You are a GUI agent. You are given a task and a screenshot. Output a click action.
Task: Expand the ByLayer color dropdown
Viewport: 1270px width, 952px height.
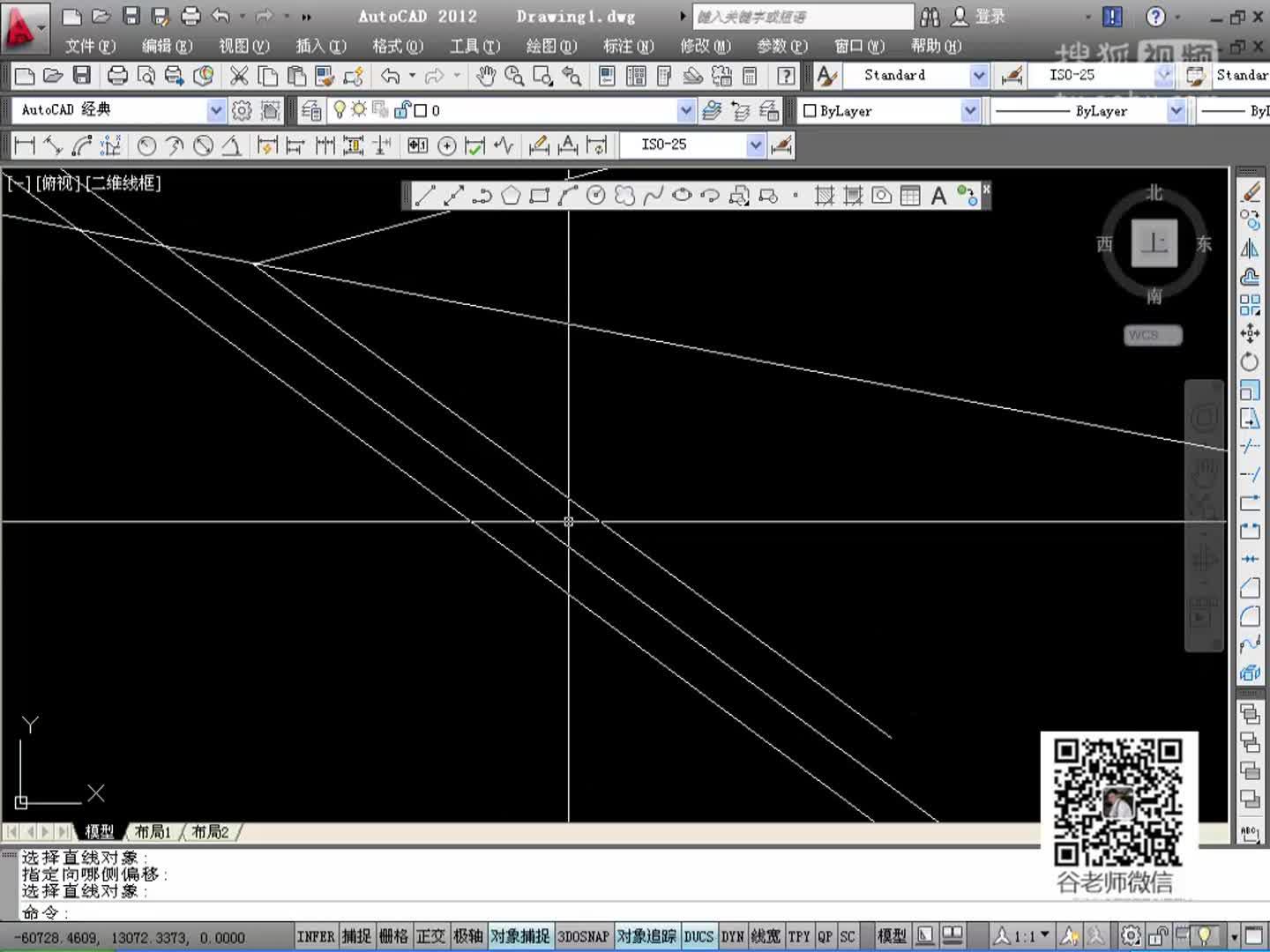tap(969, 110)
